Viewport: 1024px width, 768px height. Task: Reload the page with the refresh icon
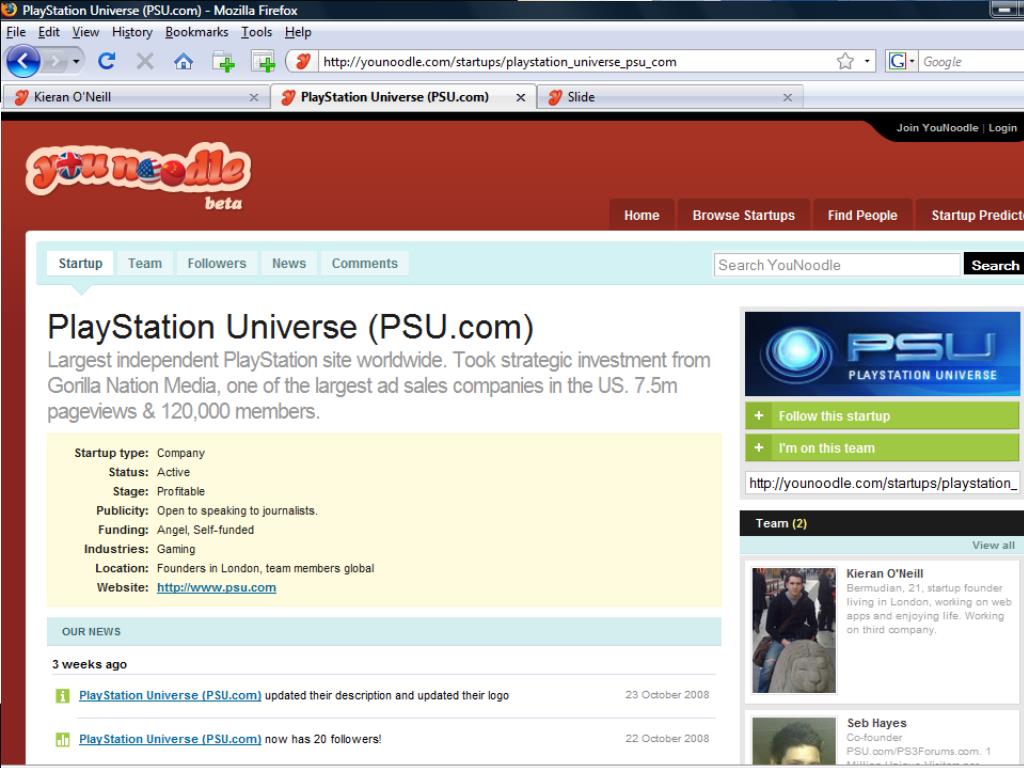(106, 61)
